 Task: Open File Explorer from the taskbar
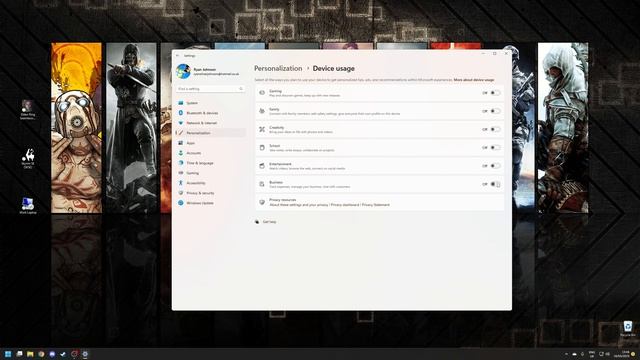(x=30, y=354)
